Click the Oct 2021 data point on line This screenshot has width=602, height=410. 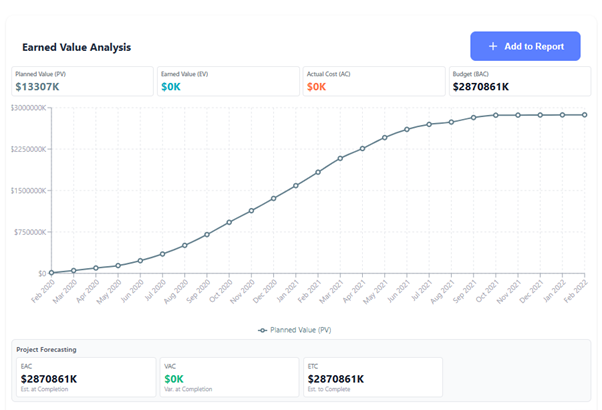click(496, 115)
